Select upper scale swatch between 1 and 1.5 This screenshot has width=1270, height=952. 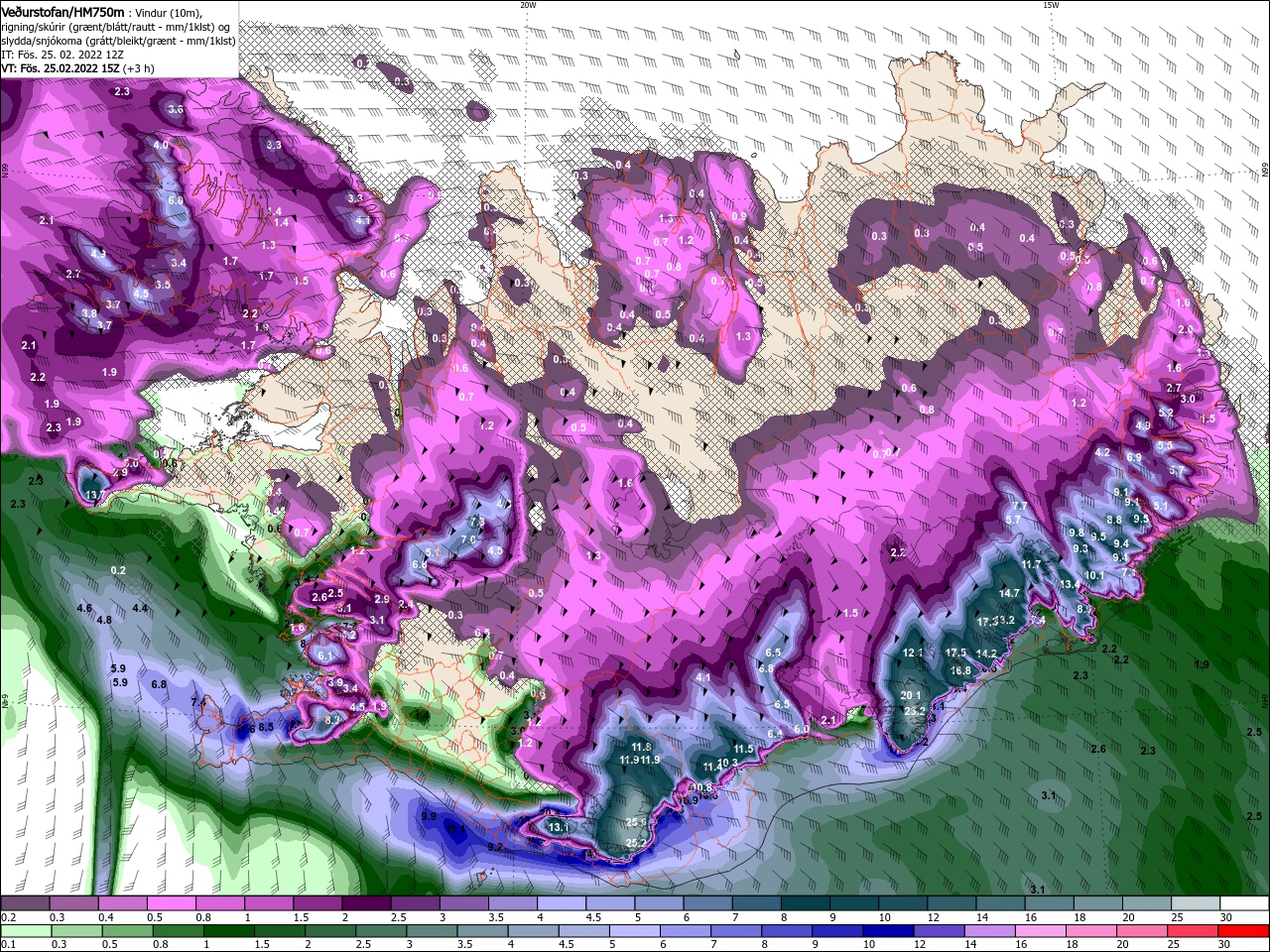pos(268,903)
